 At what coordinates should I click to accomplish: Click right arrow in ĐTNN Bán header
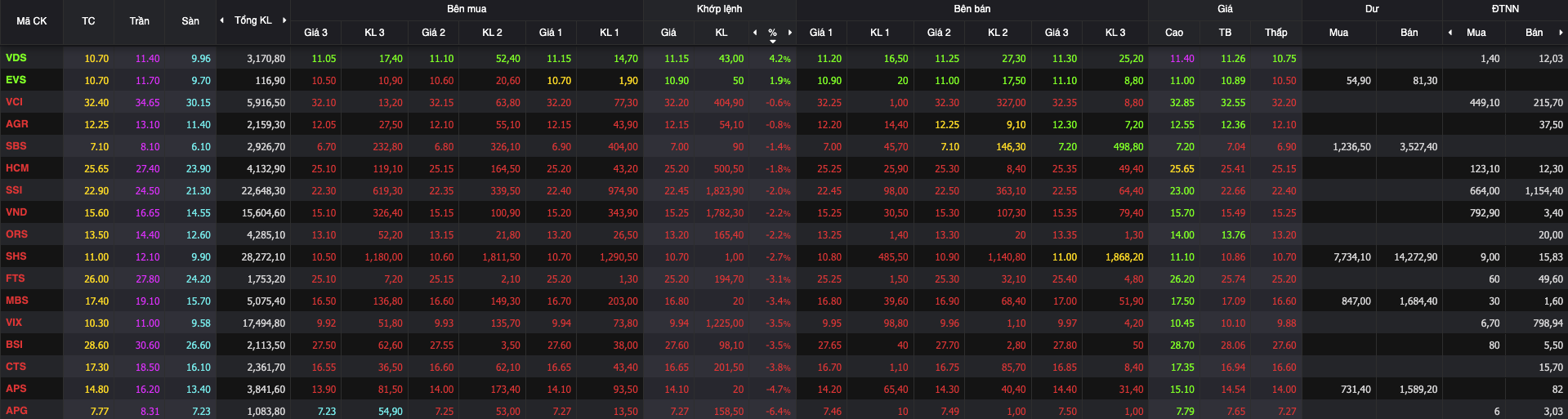click(x=1561, y=33)
